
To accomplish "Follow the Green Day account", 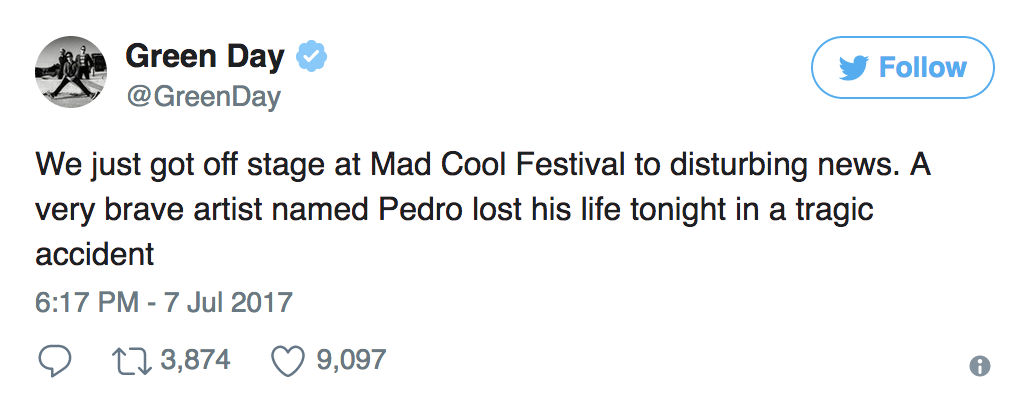I will coord(903,68).
